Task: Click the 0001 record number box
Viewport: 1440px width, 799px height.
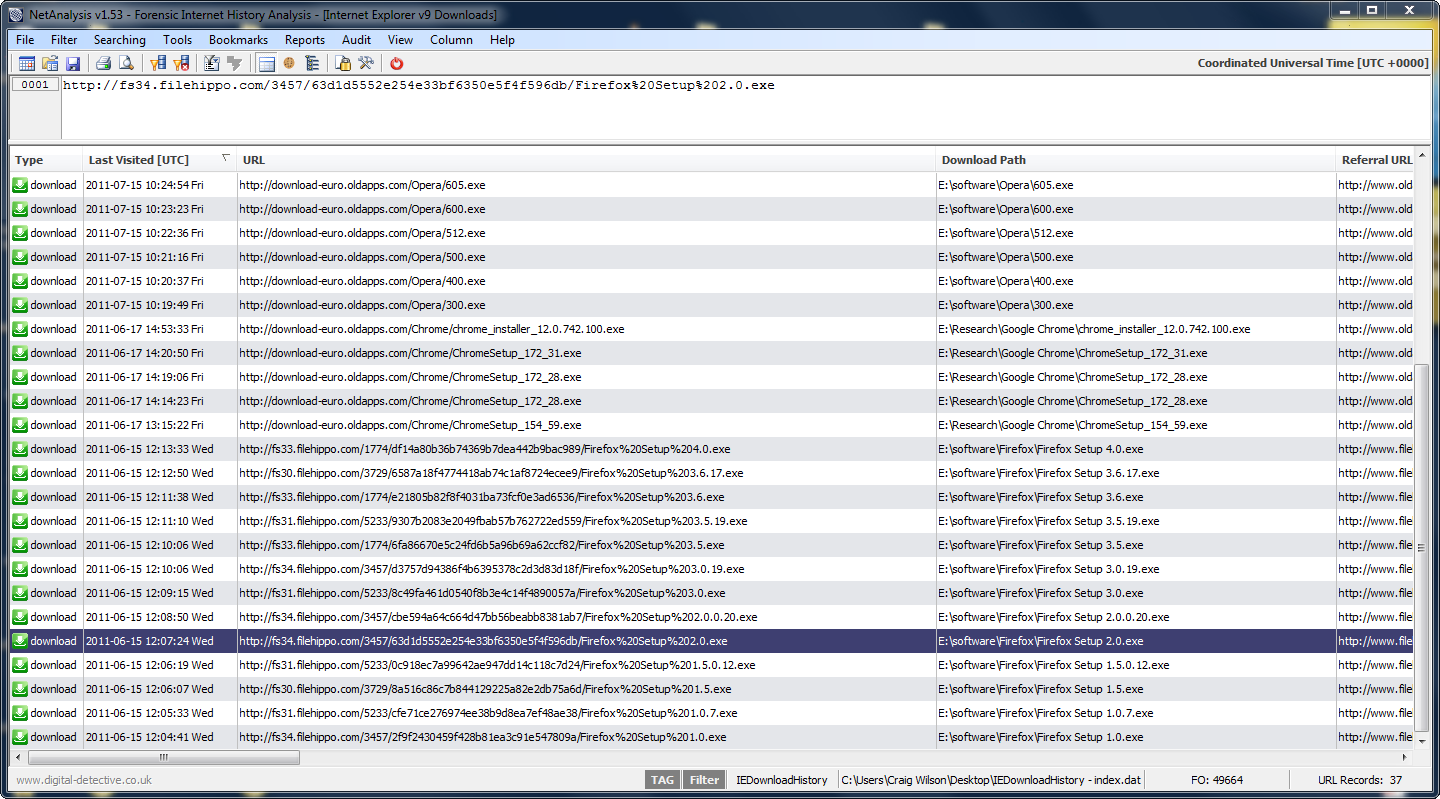Action: pyautogui.click(x=35, y=85)
